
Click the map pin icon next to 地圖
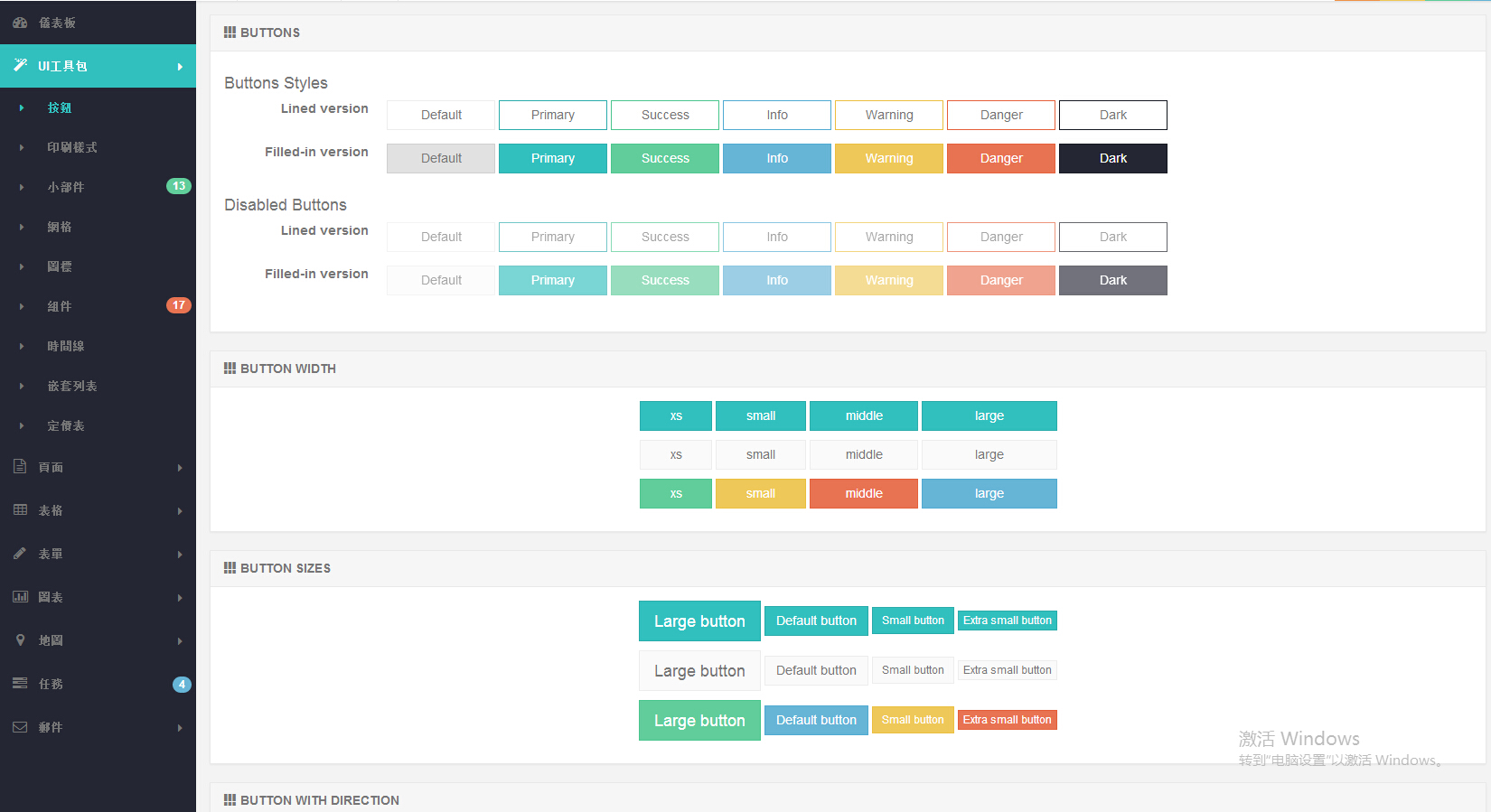(20, 639)
